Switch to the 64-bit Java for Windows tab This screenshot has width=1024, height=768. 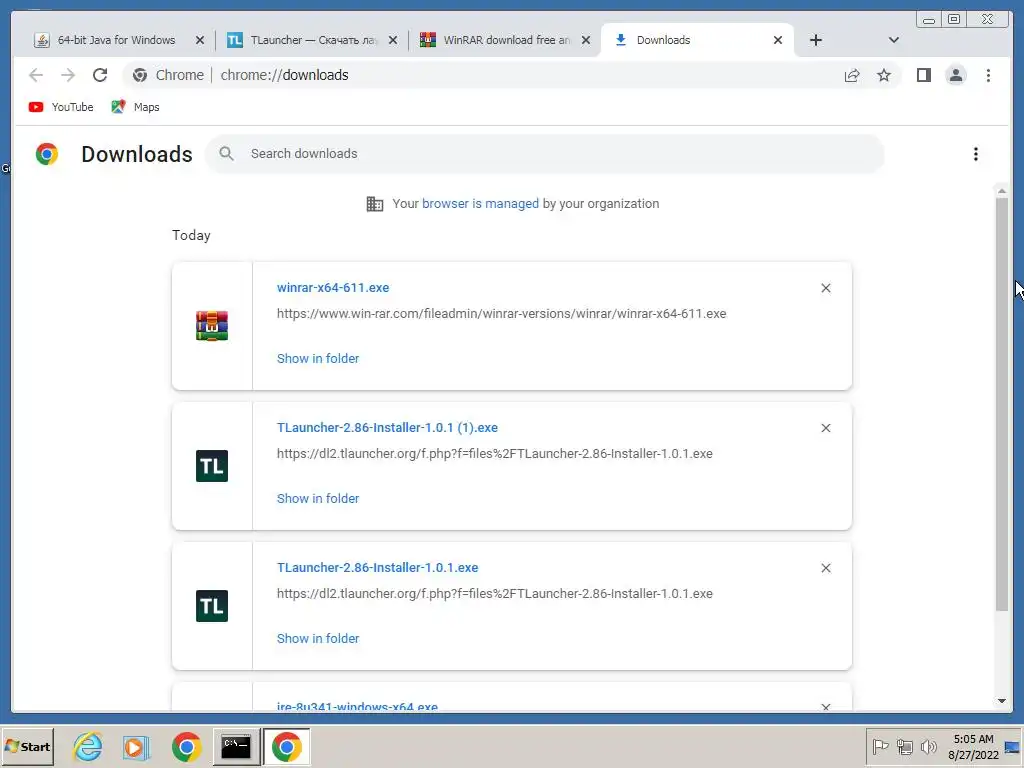115,40
